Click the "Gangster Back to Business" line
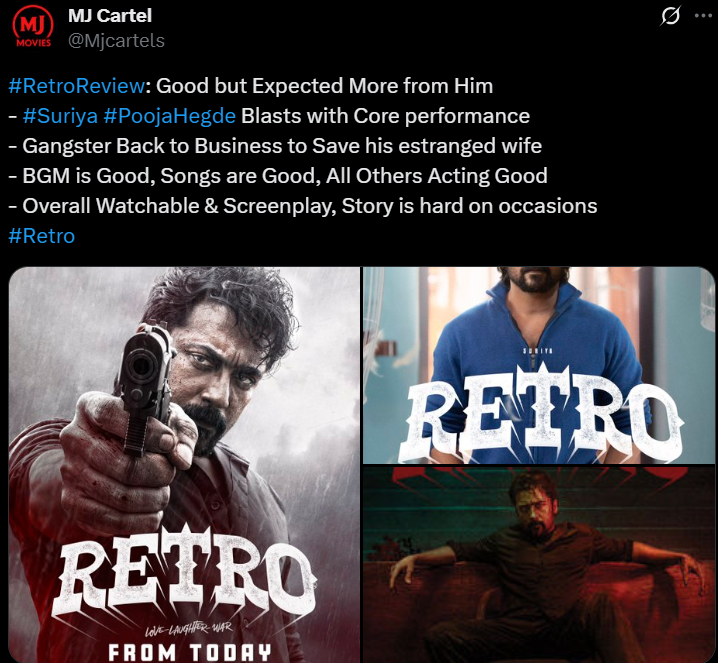The width and height of the screenshot is (718, 663). 275,146
